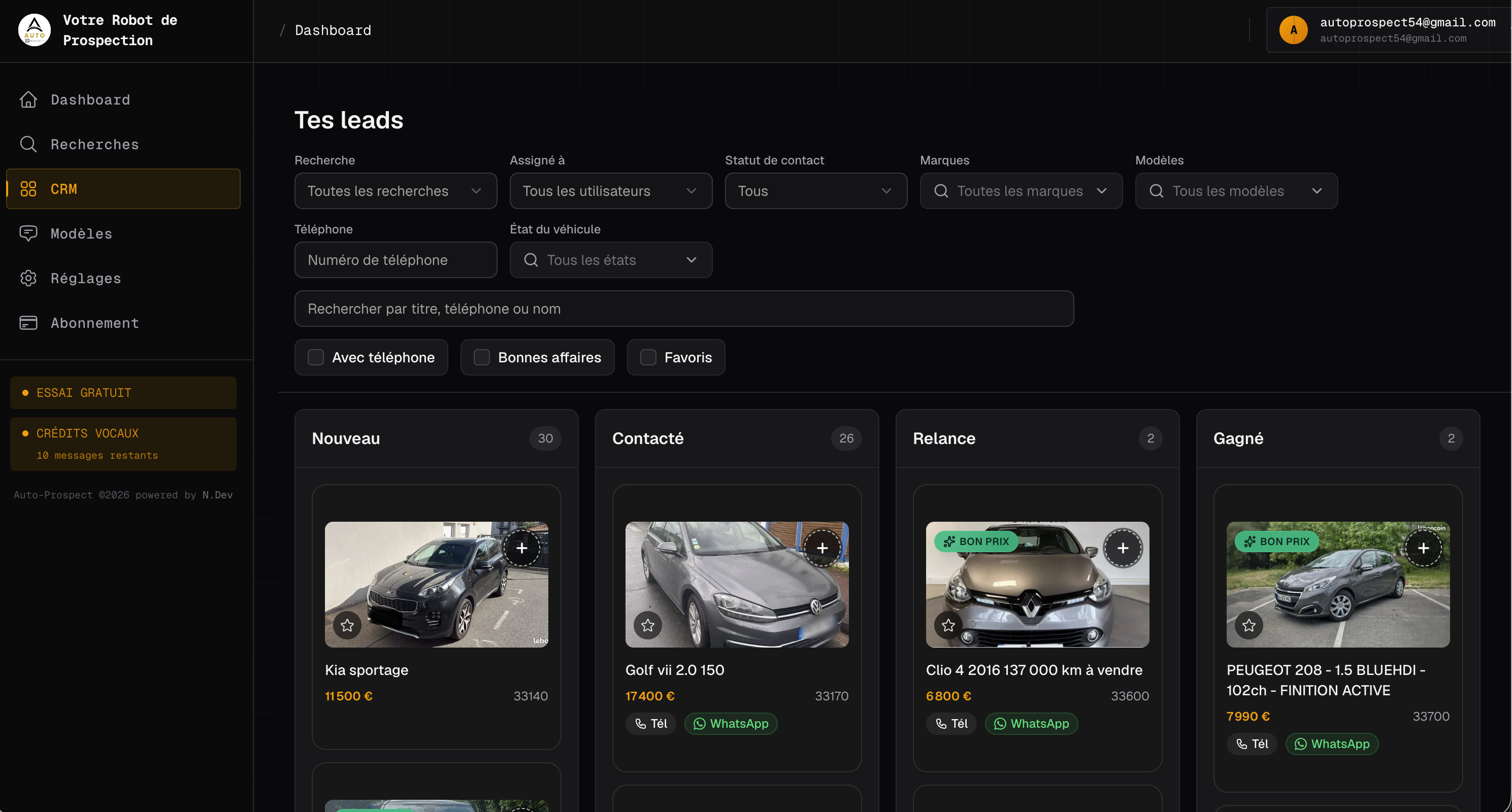Open the Tous les modèles dropdown
Screen dimensions: 1512x812
pos(1237,191)
